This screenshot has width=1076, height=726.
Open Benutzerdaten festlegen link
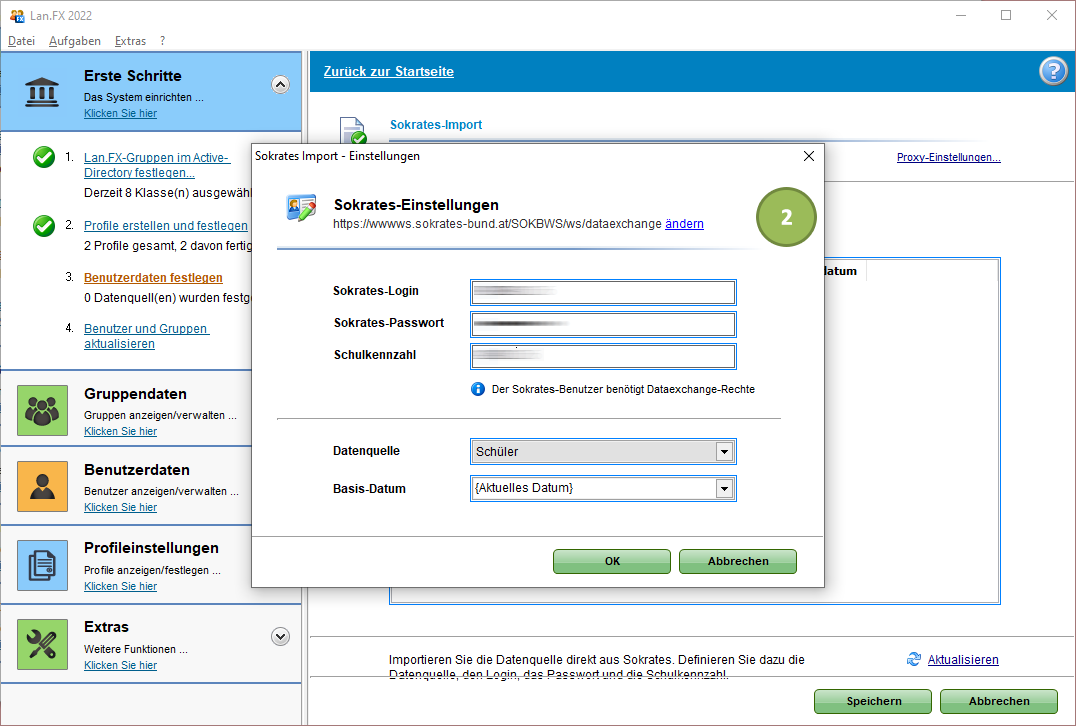(153, 277)
